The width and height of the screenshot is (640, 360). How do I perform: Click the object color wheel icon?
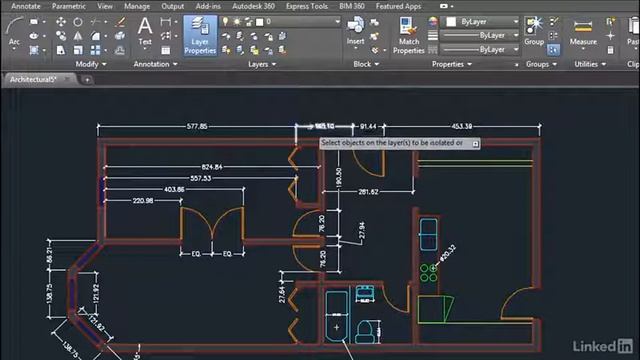(x=433, y=22)
